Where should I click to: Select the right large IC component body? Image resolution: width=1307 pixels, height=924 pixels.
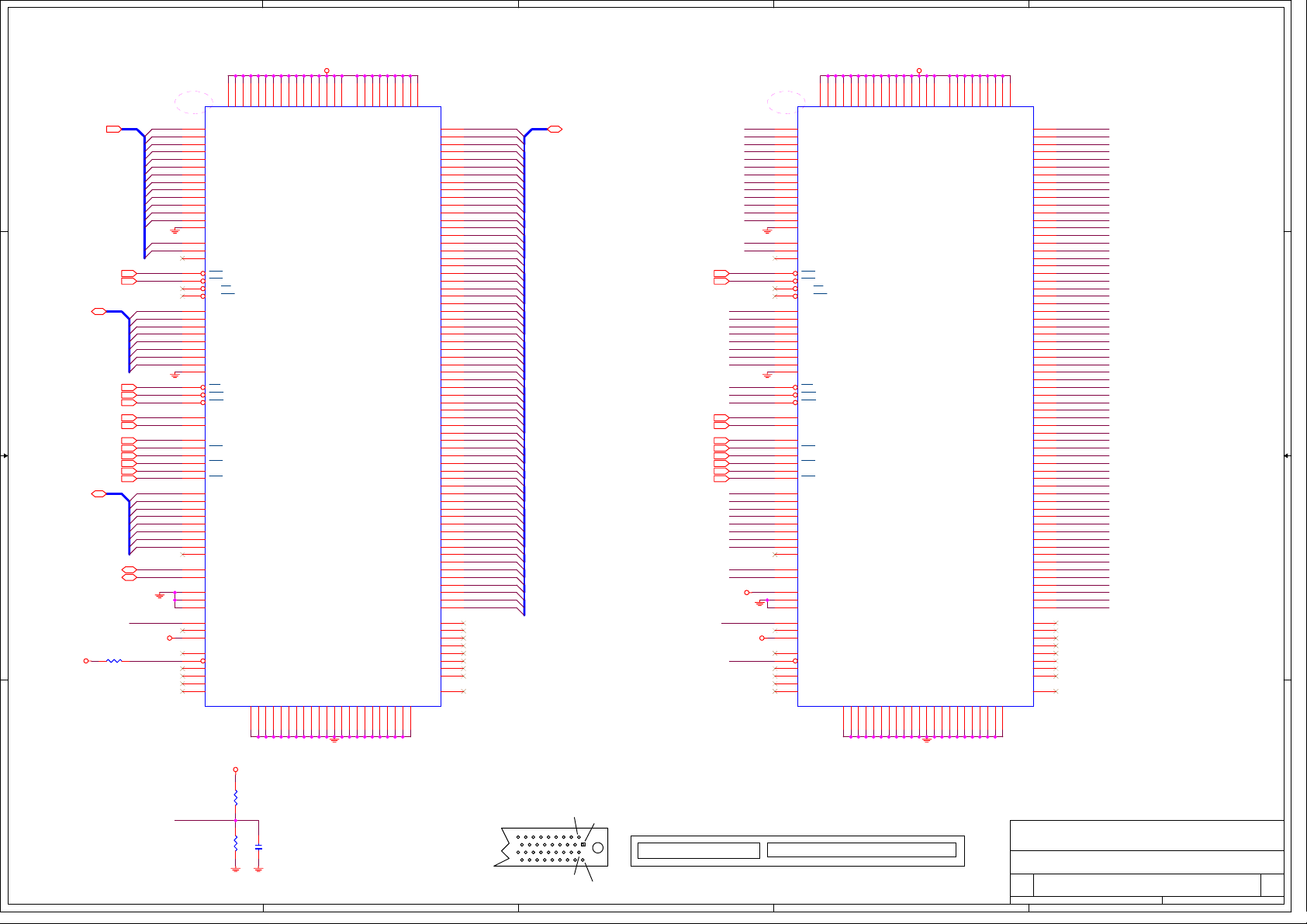tap(915, 407)
